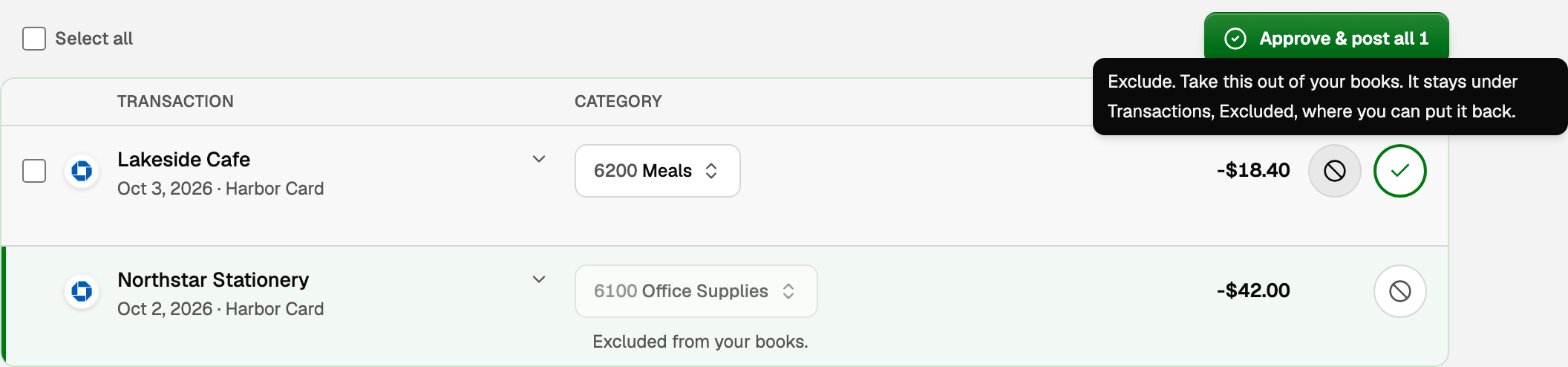
Task: Open the Lakeside Cafe transaction name
Action: pos(183,160)
